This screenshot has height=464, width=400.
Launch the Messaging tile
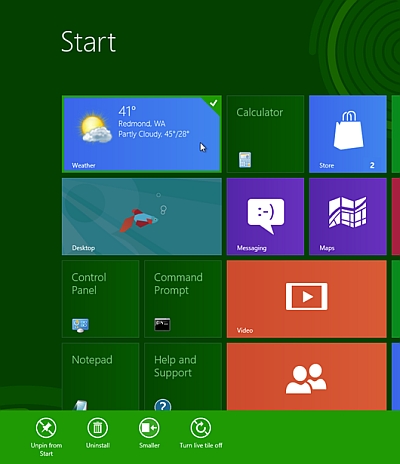pos(265,216)
